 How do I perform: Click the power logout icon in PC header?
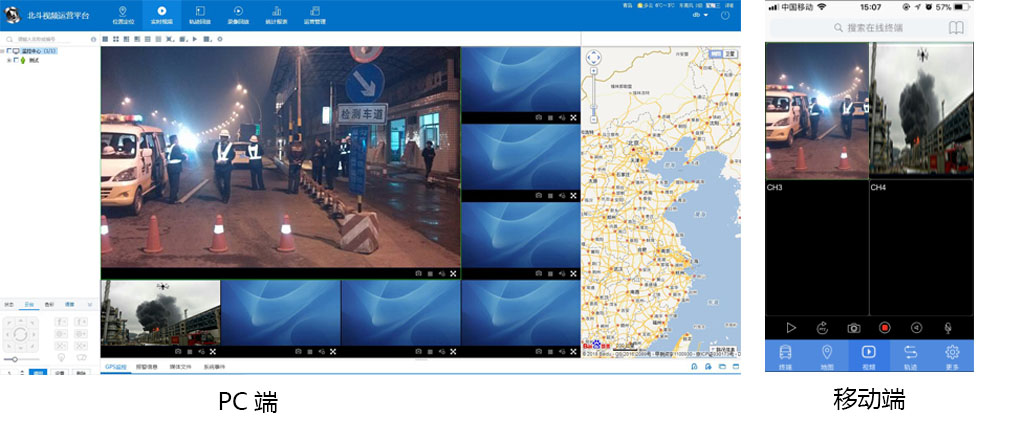[x=725, y=15]
